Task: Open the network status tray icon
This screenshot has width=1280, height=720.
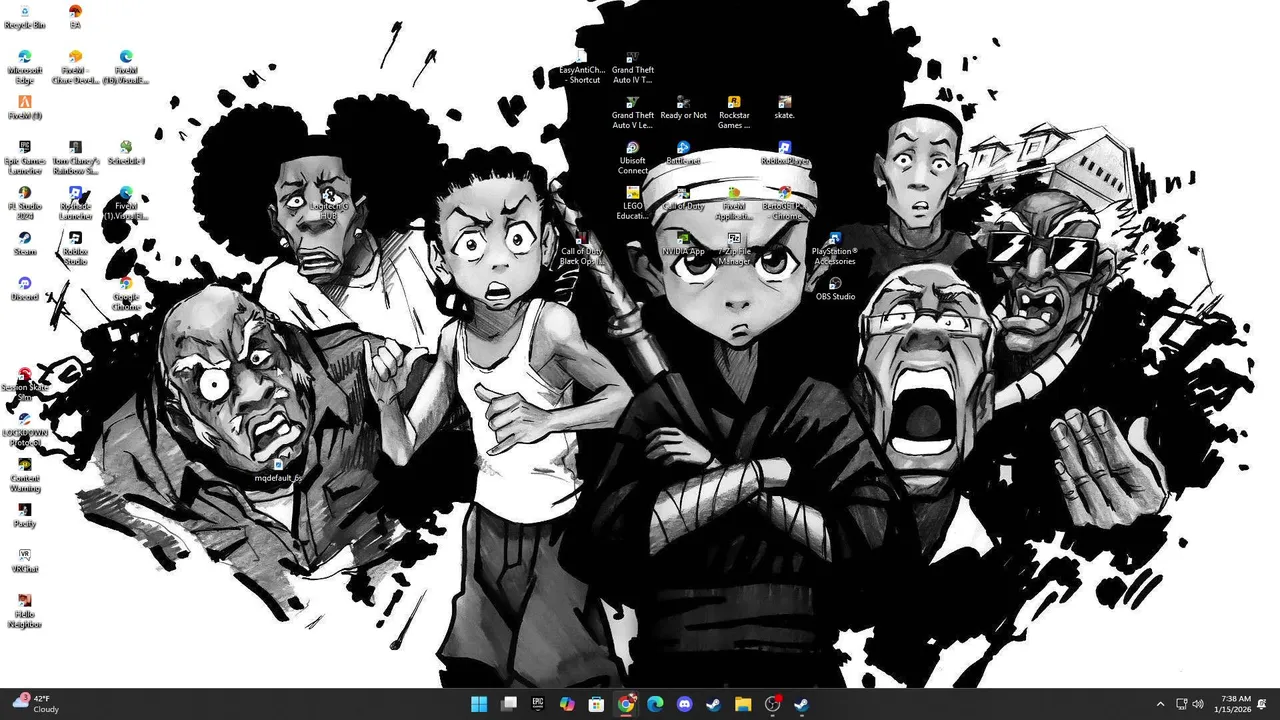Action: 1181,704
